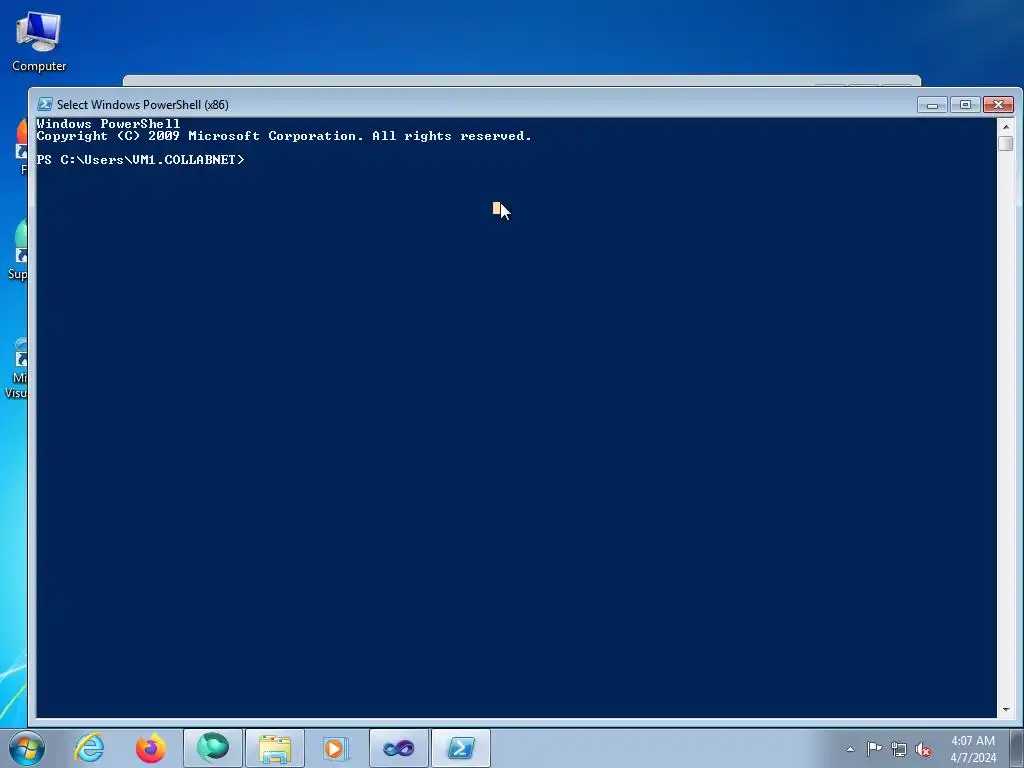
Task: Click the 'Windows PowerShell' header line in console
Action: click(108, 123)
